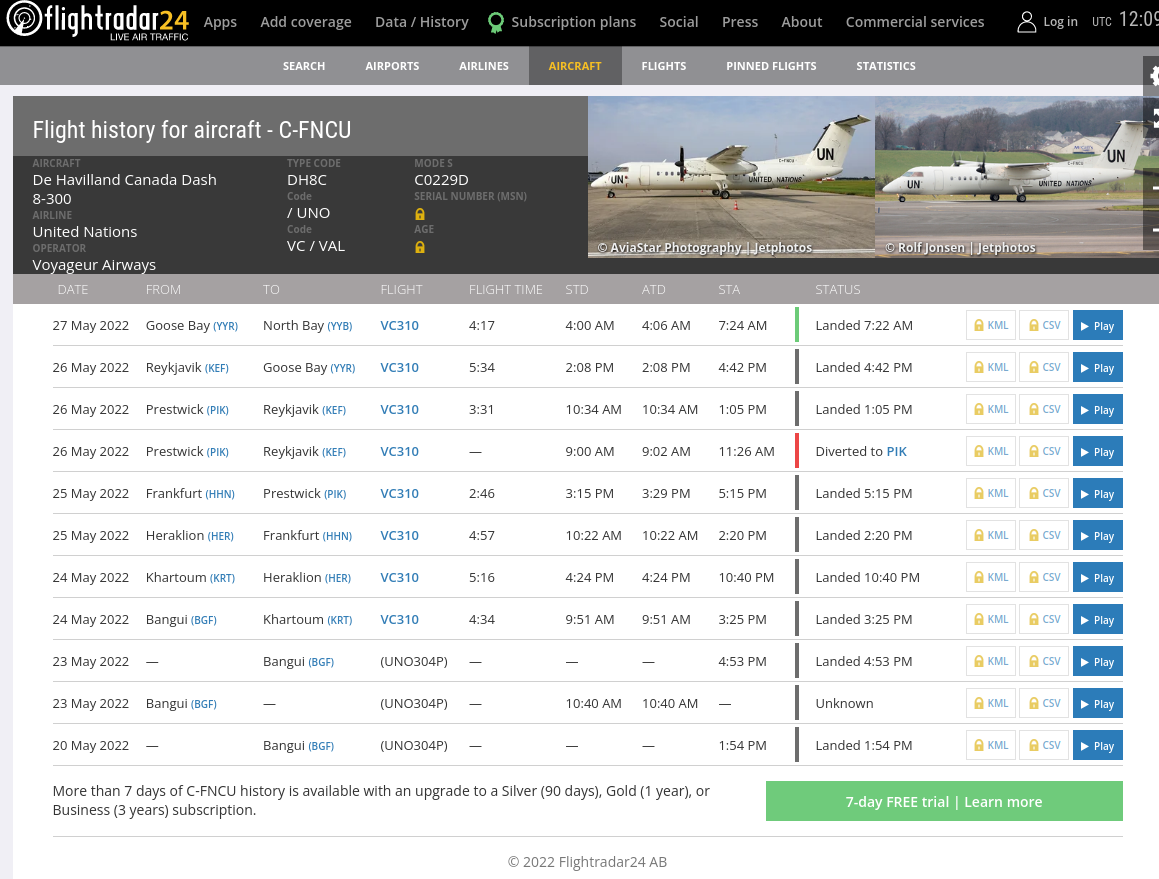Click the subscription plans badge icon
The width and height of the screenshot is (1159, 879).
click(x=496, y=22)
